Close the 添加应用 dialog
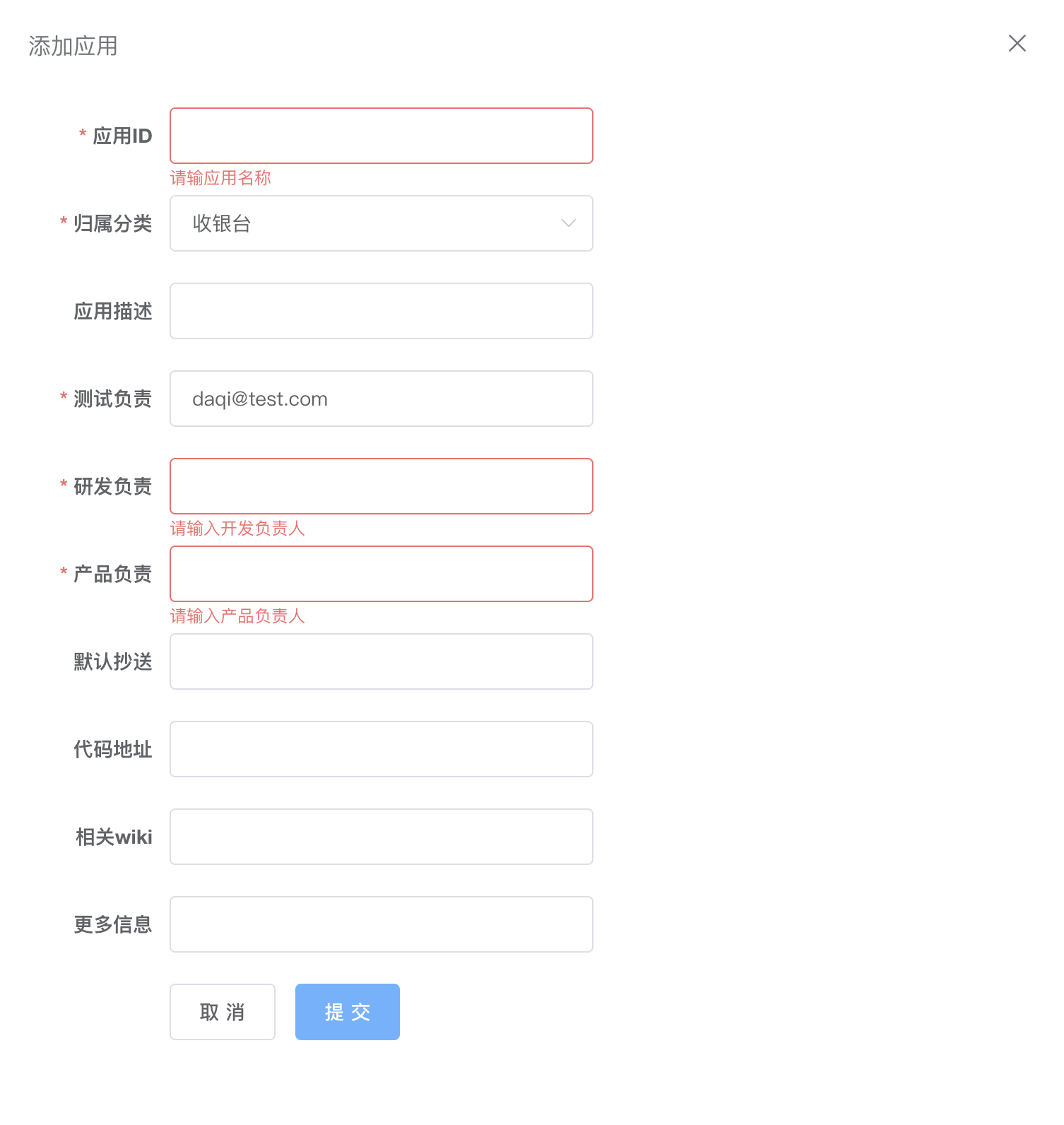 (1017, 43)
